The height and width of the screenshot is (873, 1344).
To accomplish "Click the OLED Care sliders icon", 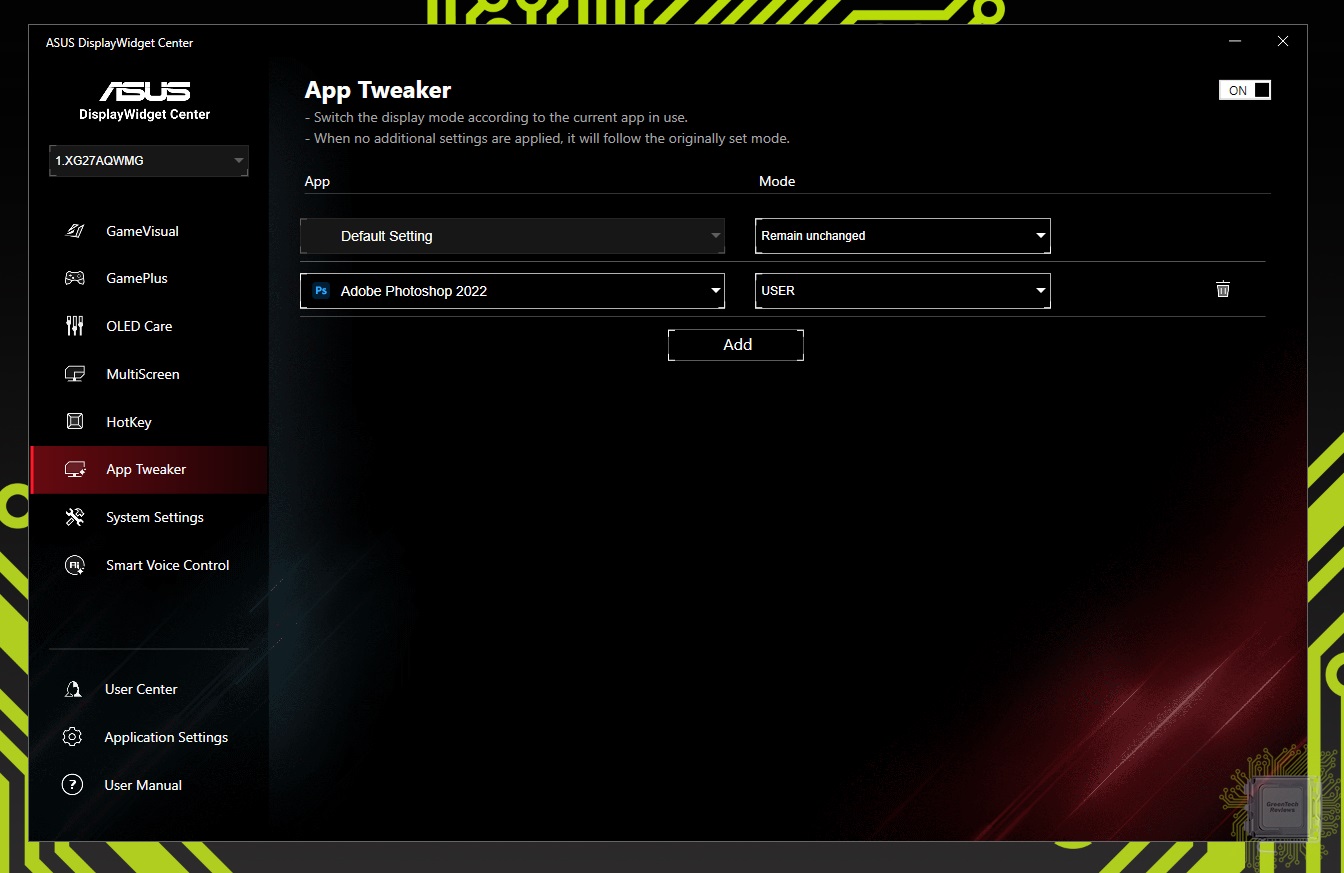I will pos(74,326).
